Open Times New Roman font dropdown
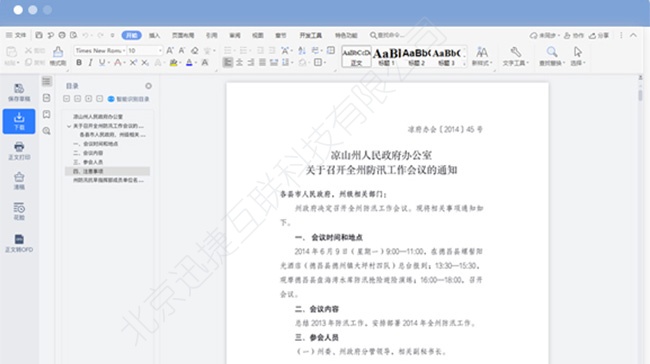This screenshot has width=650, height=364. [100, 51]
